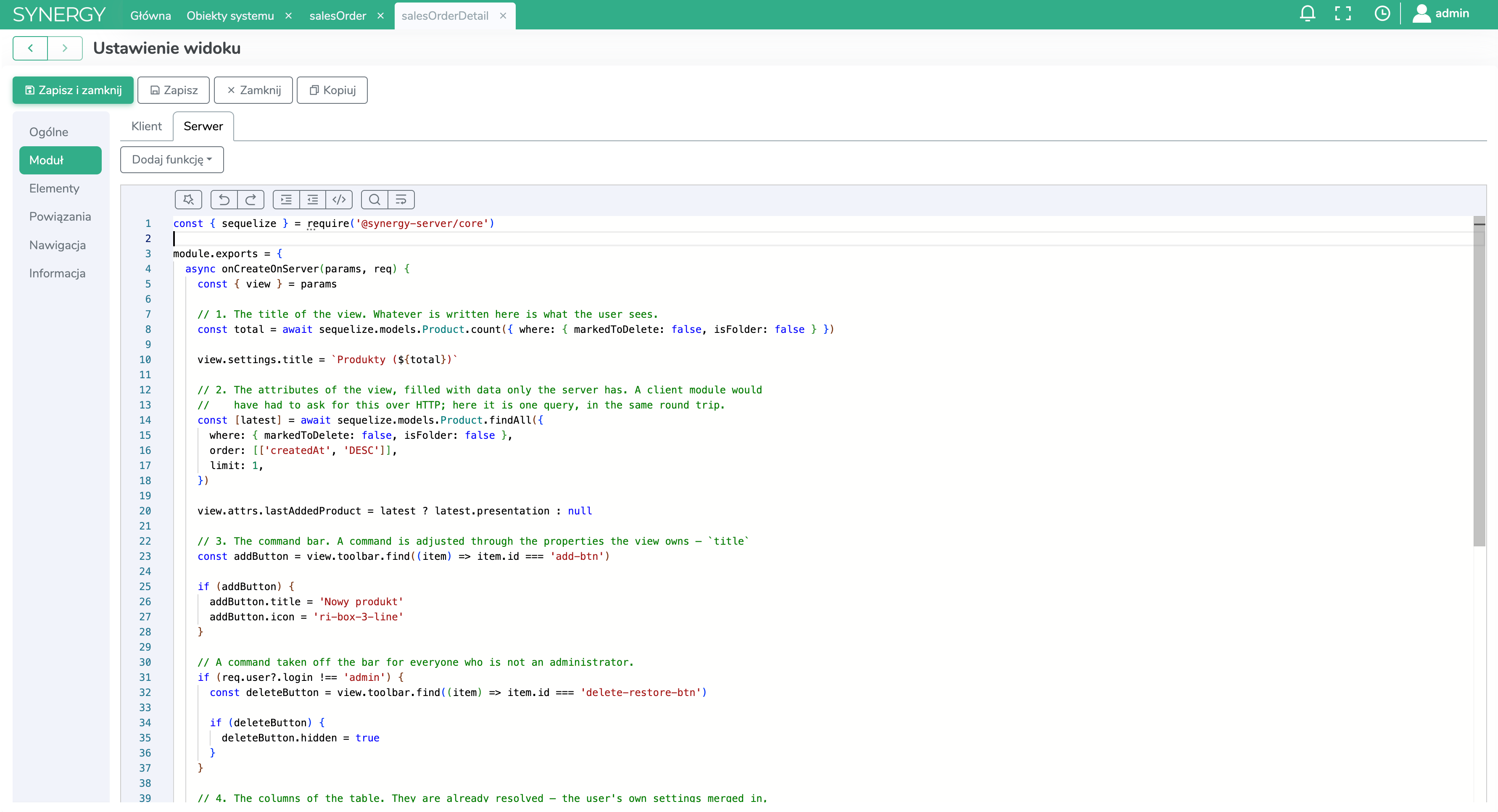Toggle code comment with the </> icon
Image resolution: width=1498 pixels, height=812 pixels.
(339, 200)
